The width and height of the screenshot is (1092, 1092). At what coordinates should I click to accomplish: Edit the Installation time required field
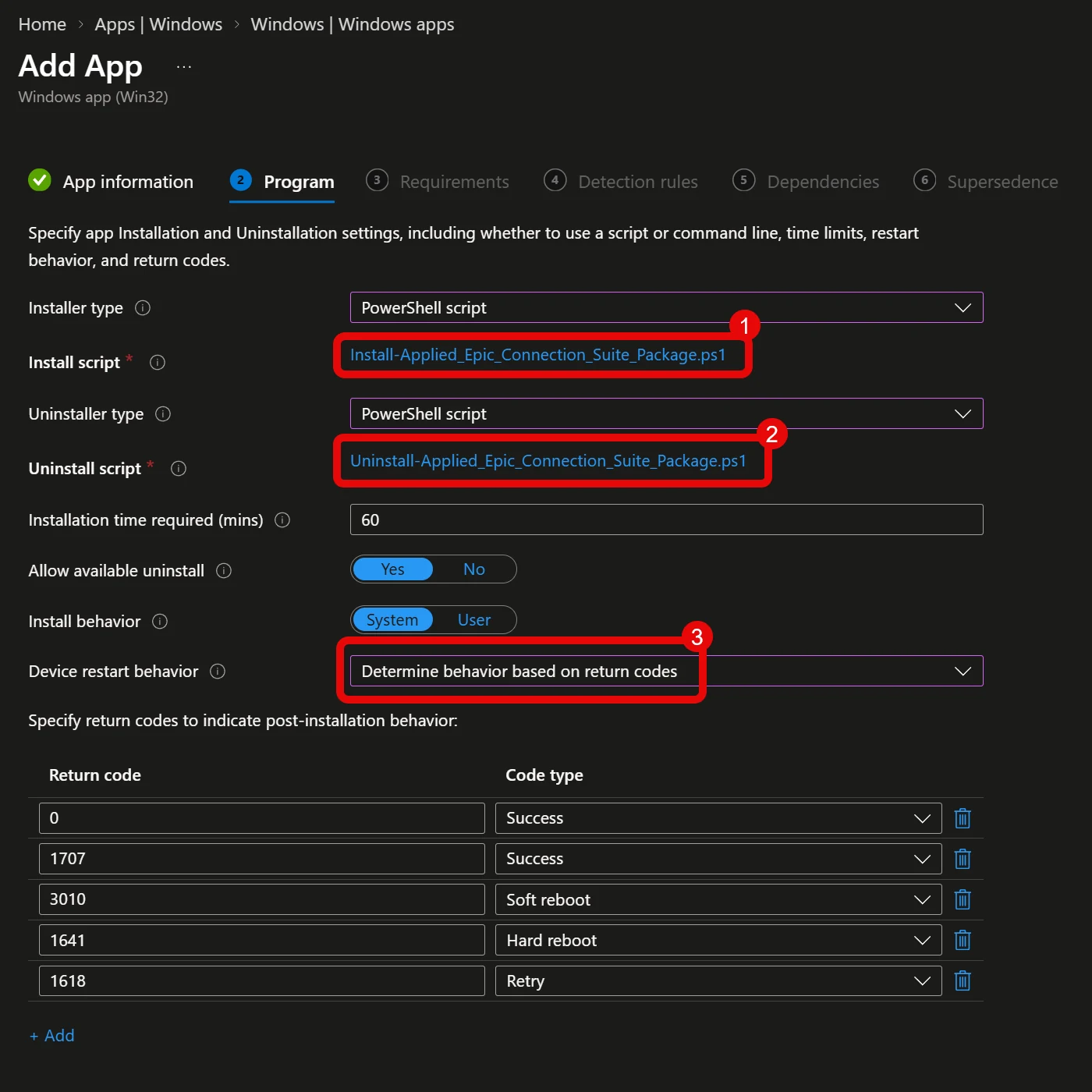point(667,519)
